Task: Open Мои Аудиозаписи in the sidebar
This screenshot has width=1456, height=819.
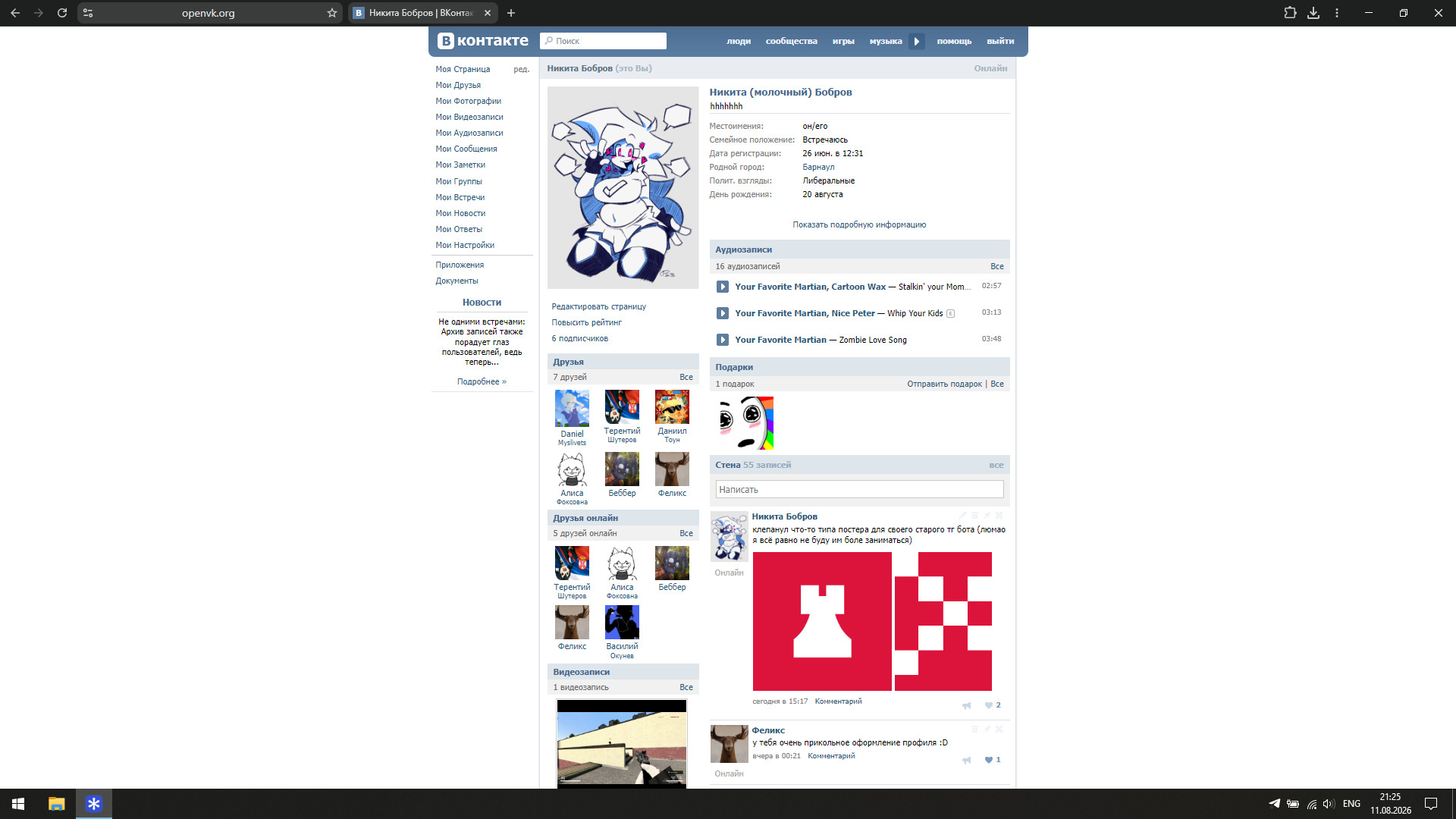Action: [469, 133]
